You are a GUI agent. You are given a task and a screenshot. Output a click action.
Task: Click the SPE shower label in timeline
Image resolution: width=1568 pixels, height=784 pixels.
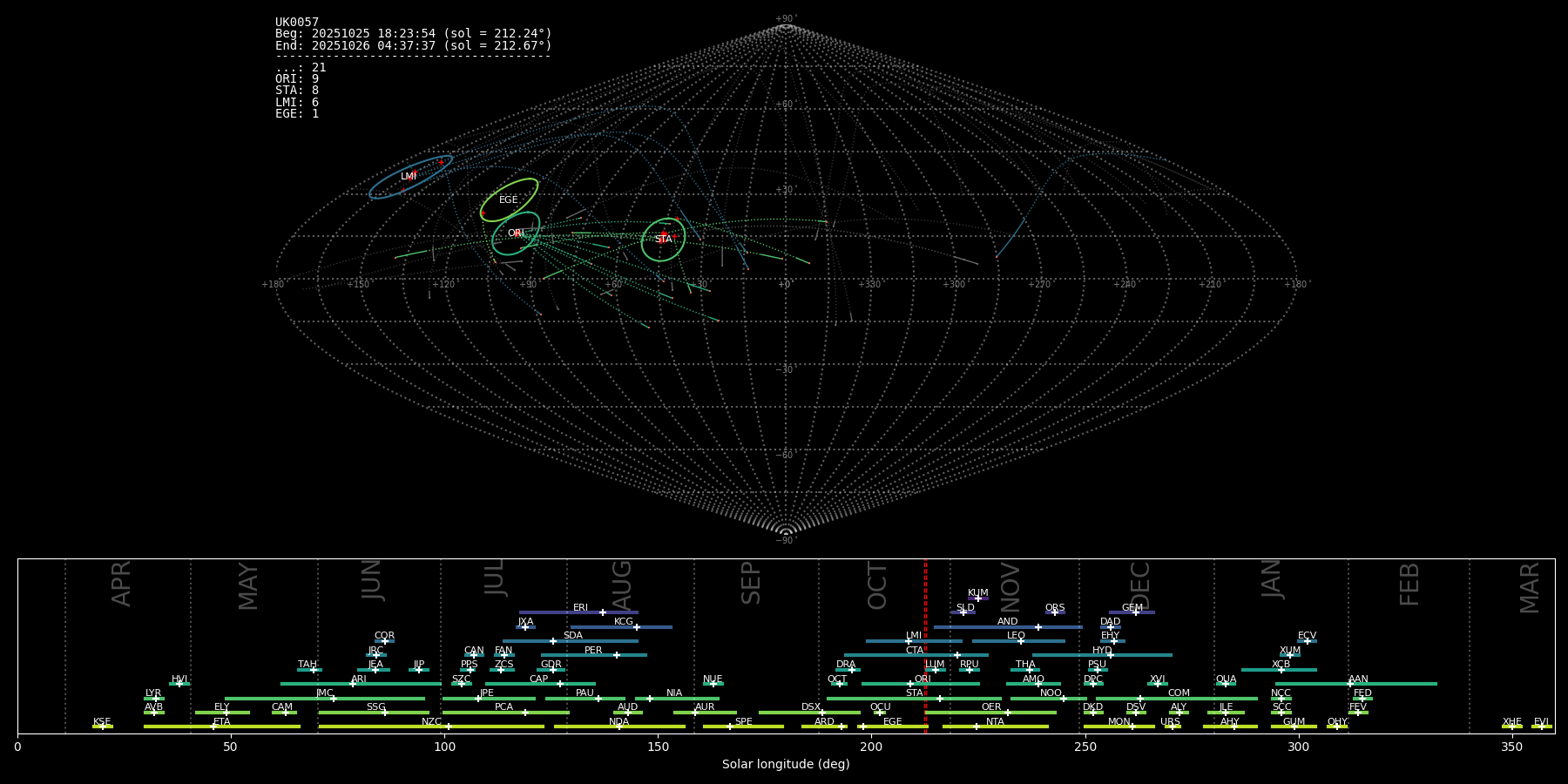743,722
